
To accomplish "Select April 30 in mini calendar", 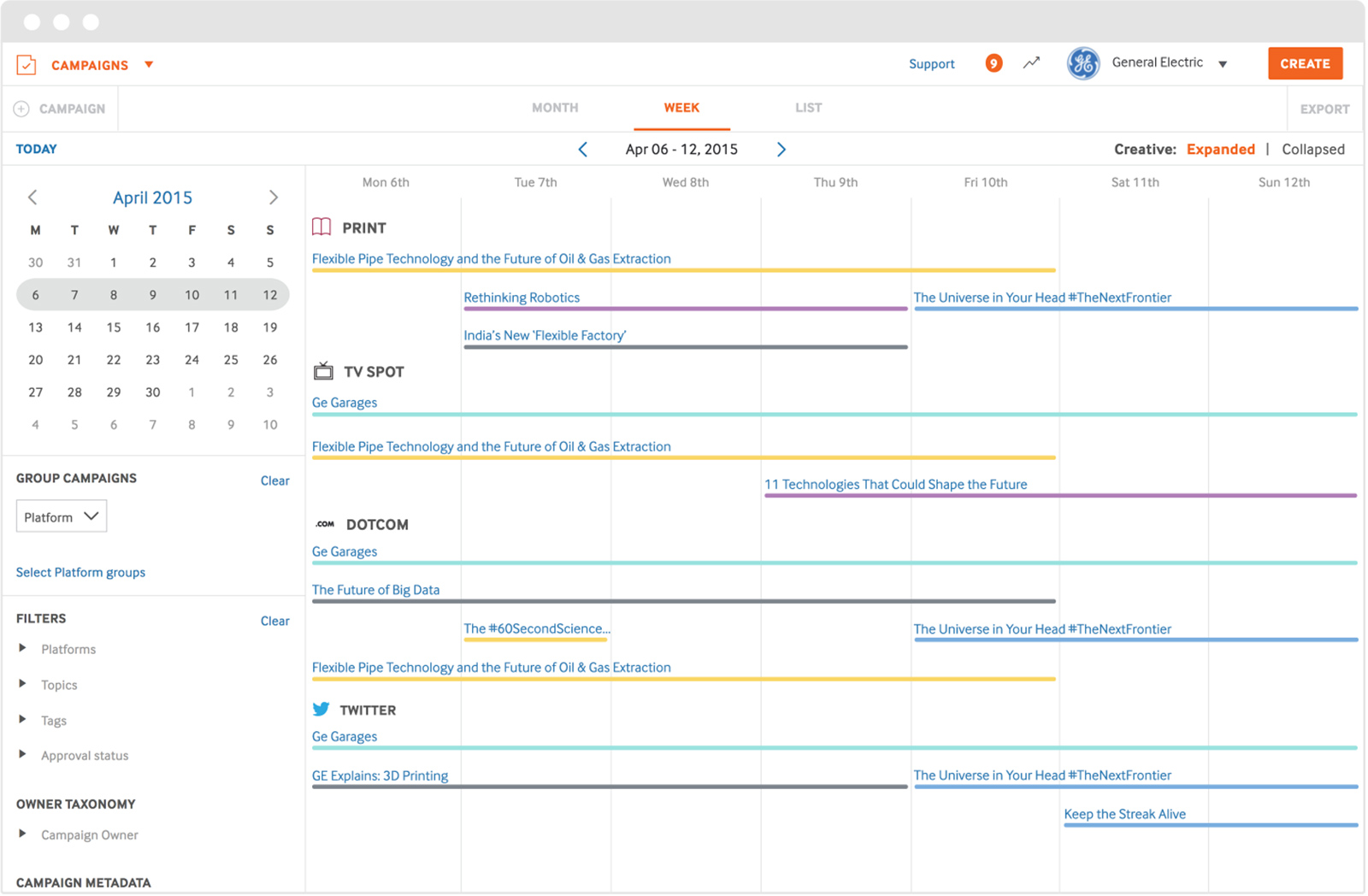I will click(x=152, y=392).
